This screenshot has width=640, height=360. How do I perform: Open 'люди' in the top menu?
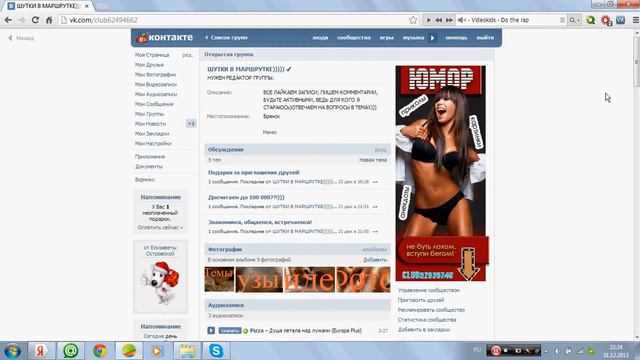click(320, 38)
